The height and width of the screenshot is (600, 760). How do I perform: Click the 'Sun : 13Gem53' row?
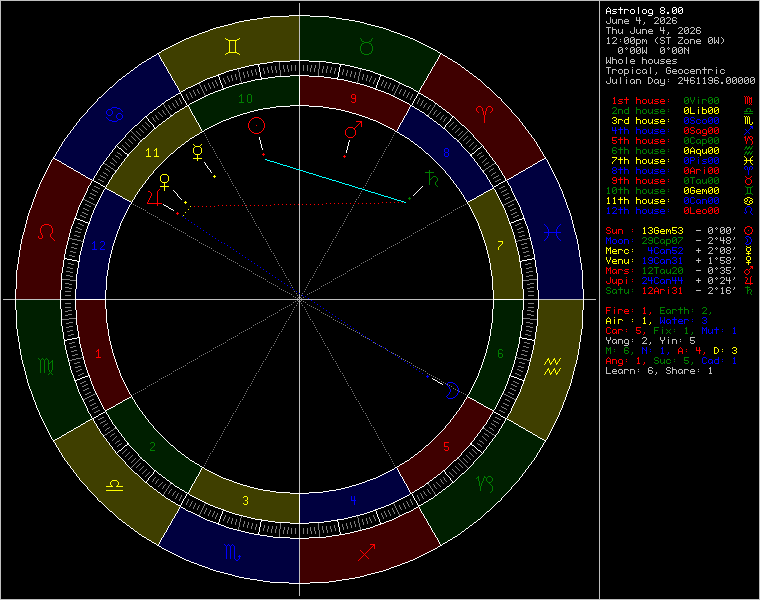coord(680,231)
